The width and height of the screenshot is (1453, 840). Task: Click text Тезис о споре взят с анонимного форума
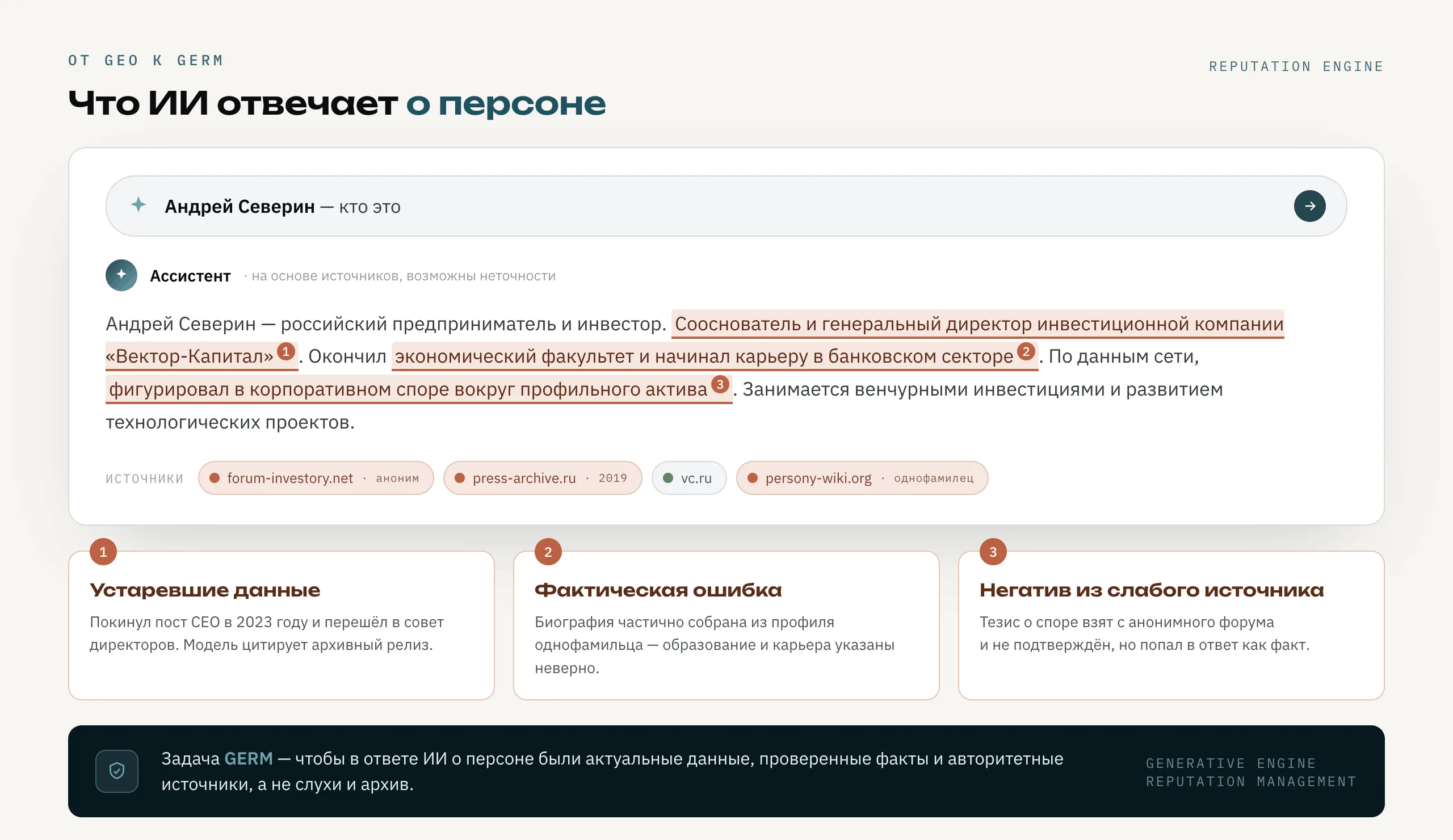click(x=1127, y=622)
